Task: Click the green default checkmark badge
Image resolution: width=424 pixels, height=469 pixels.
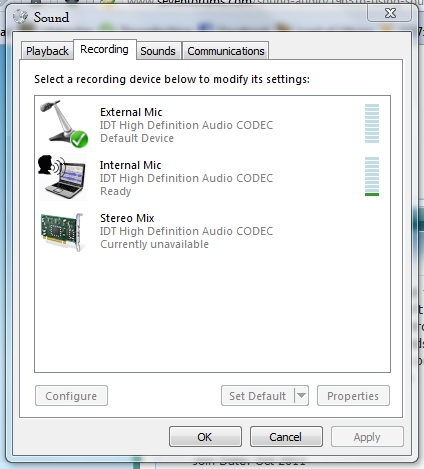Action: click(x=79, y=139)
